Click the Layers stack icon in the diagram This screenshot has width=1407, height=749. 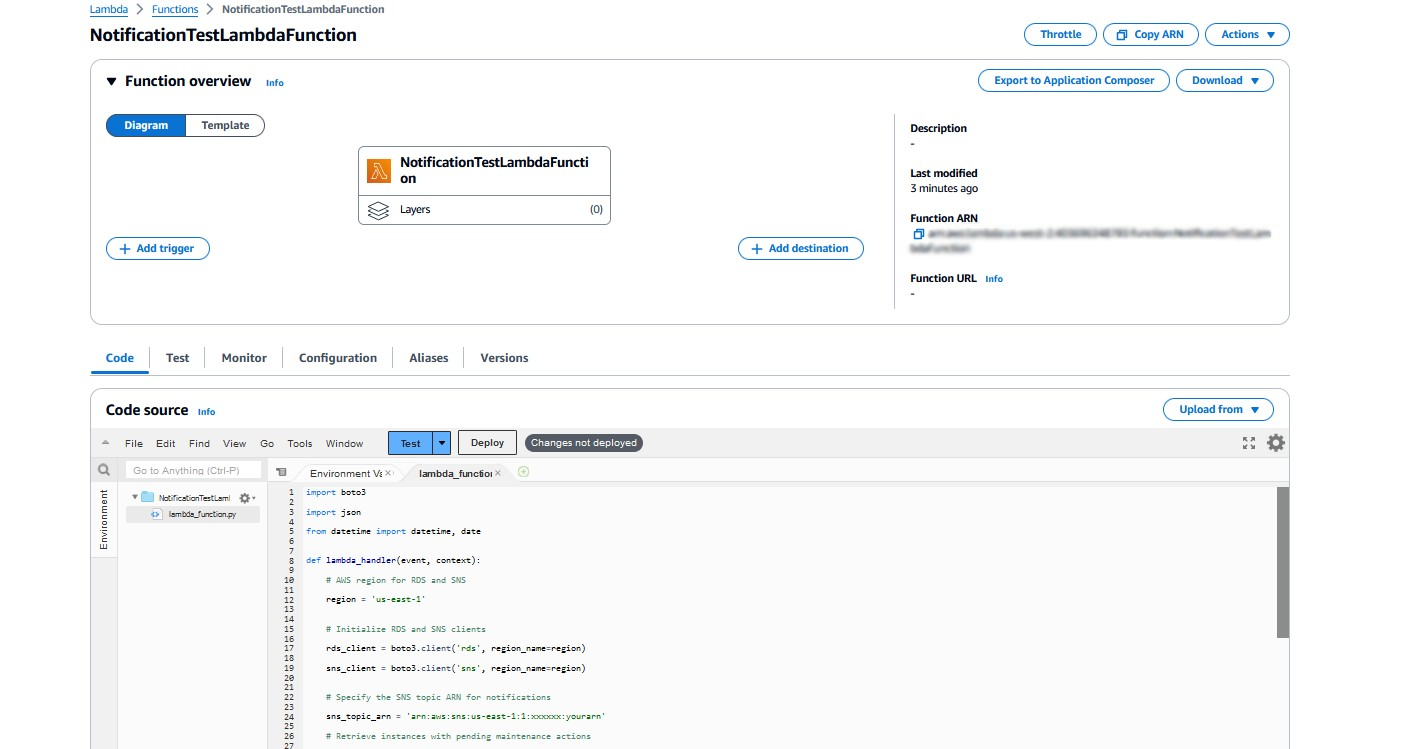tap(379, 210)
